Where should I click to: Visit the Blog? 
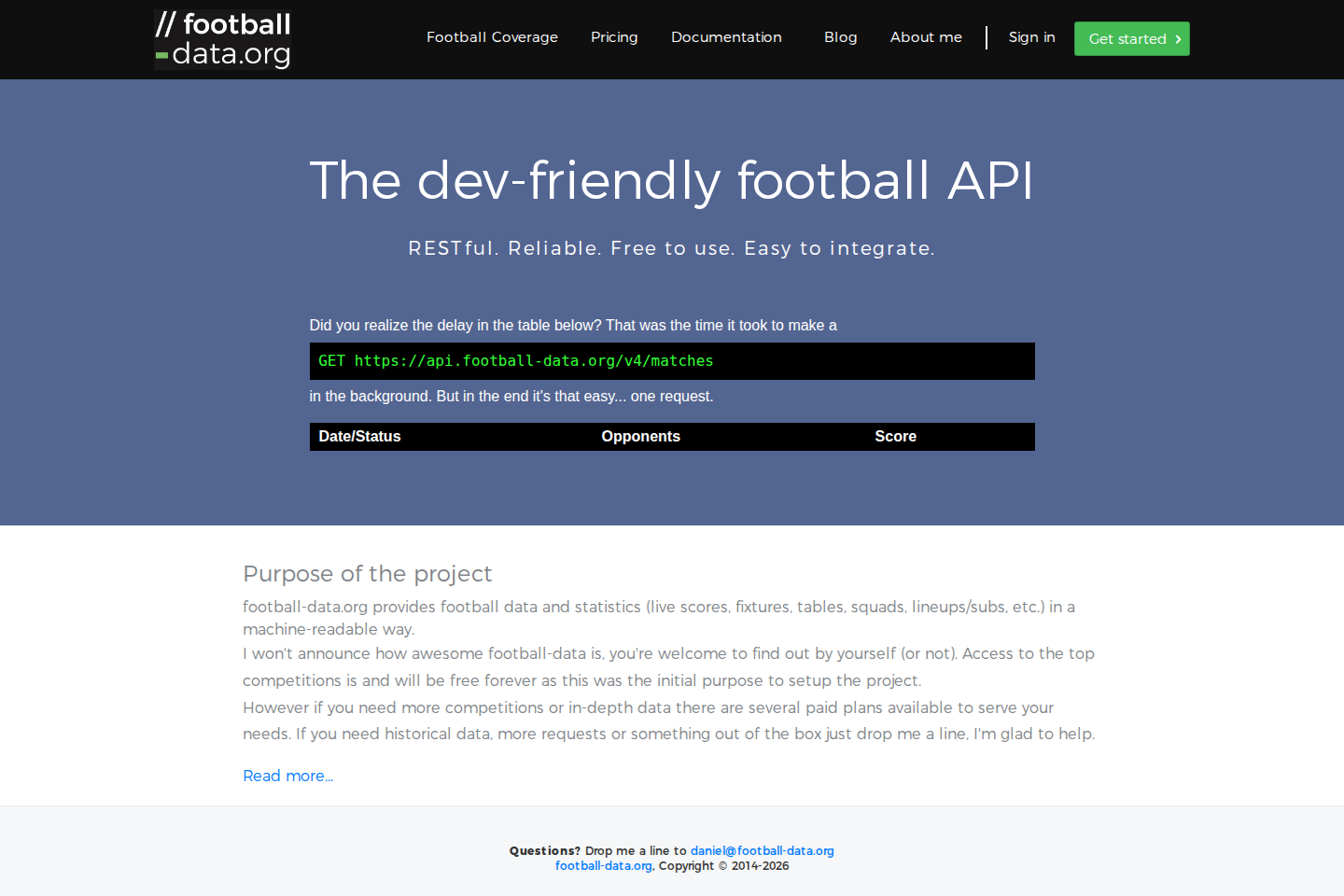tap(840, 37)
